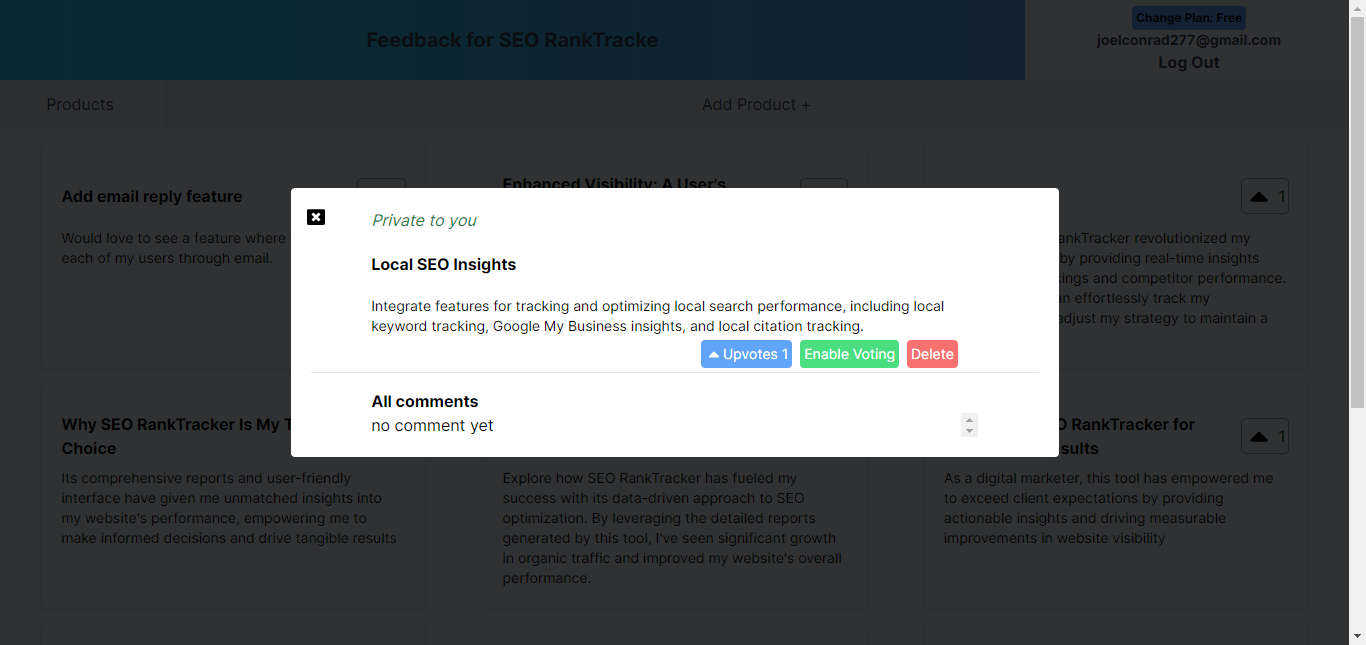This screenshot has width=1366, height=645.
Task: Open the Change Plan: Free button
Action: [x=1189, y=18]
